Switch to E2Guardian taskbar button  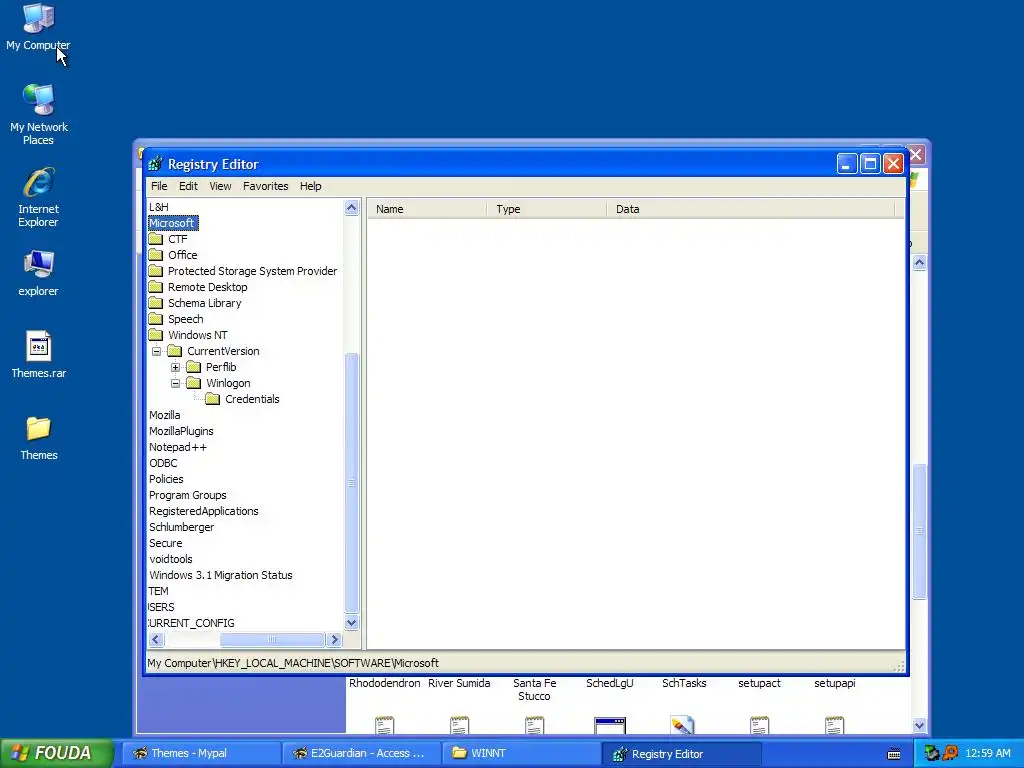[362, 754]
